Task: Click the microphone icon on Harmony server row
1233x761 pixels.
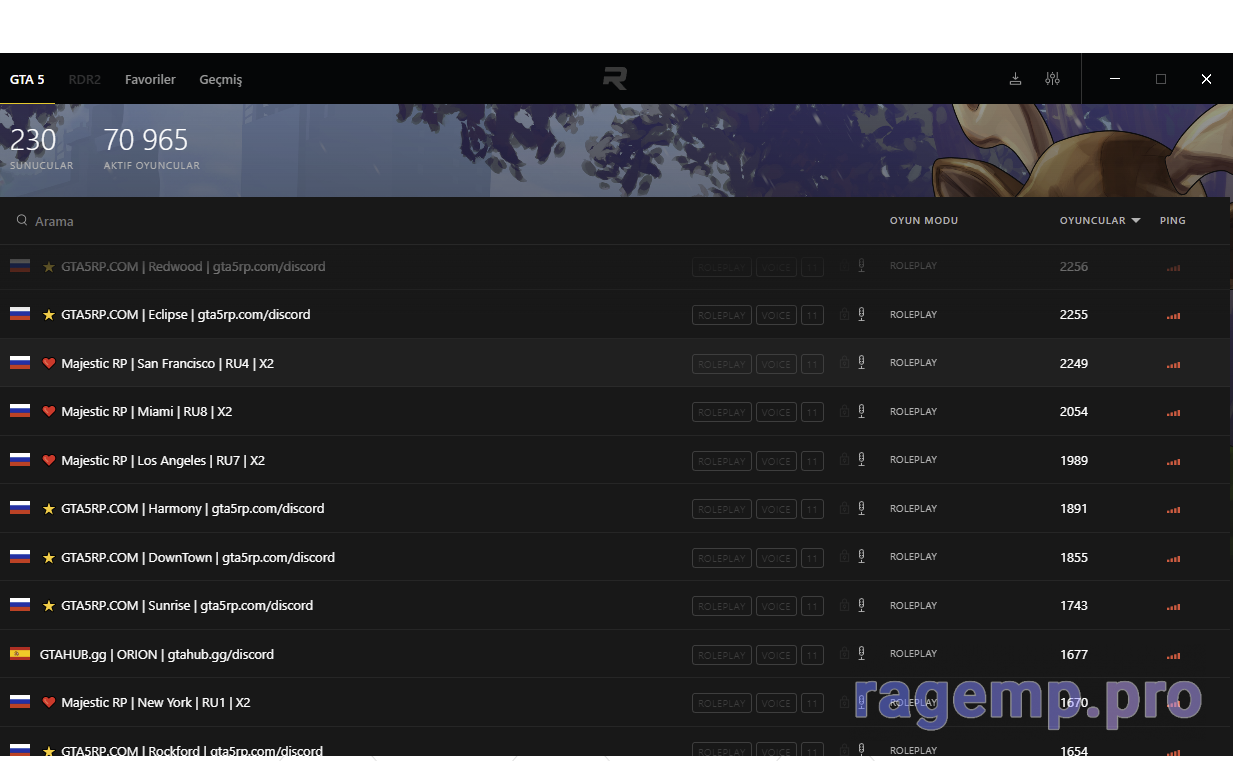Action: (x=861, y=508)
